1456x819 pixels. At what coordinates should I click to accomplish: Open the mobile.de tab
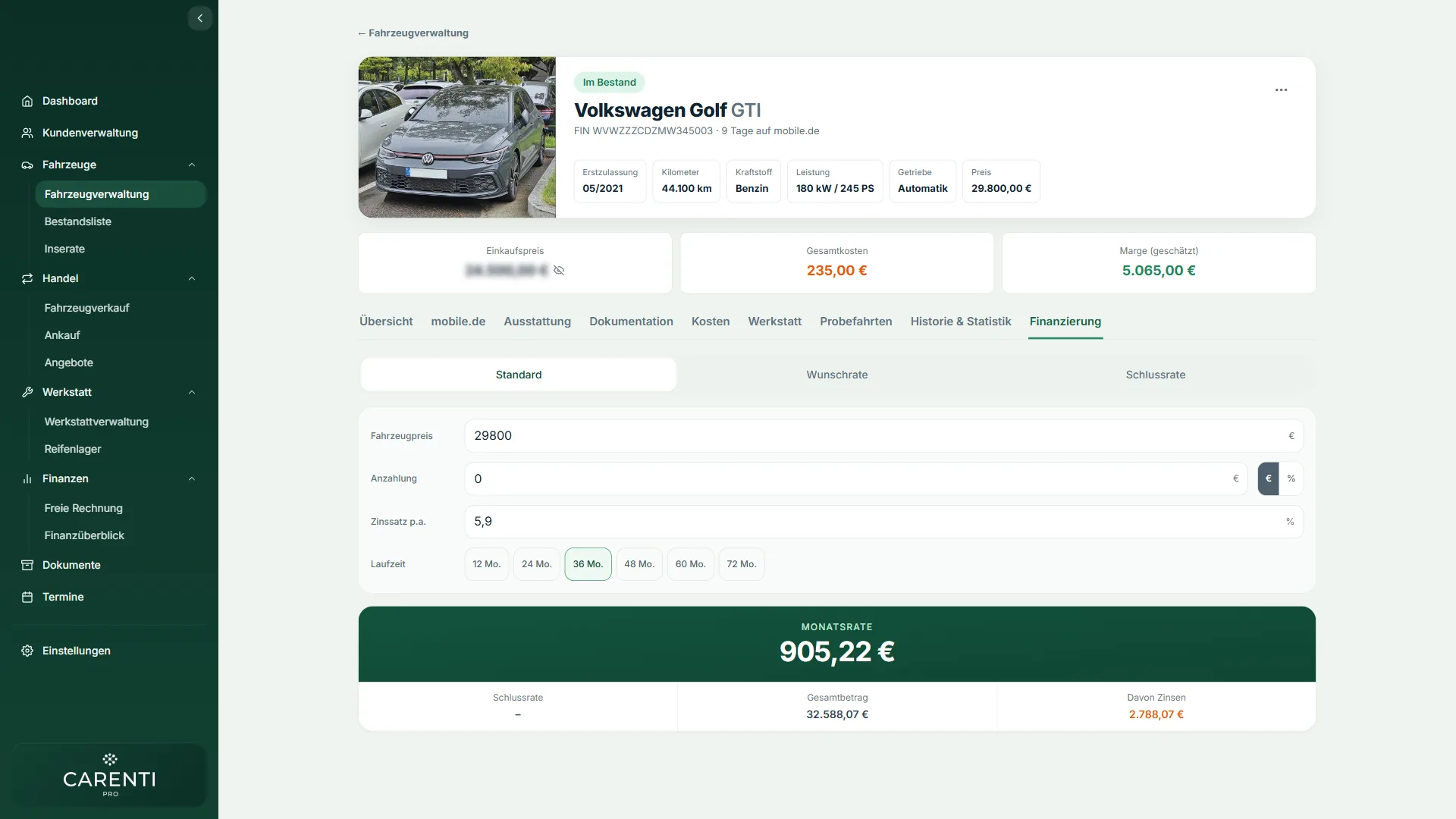click(x=458, y=322)
